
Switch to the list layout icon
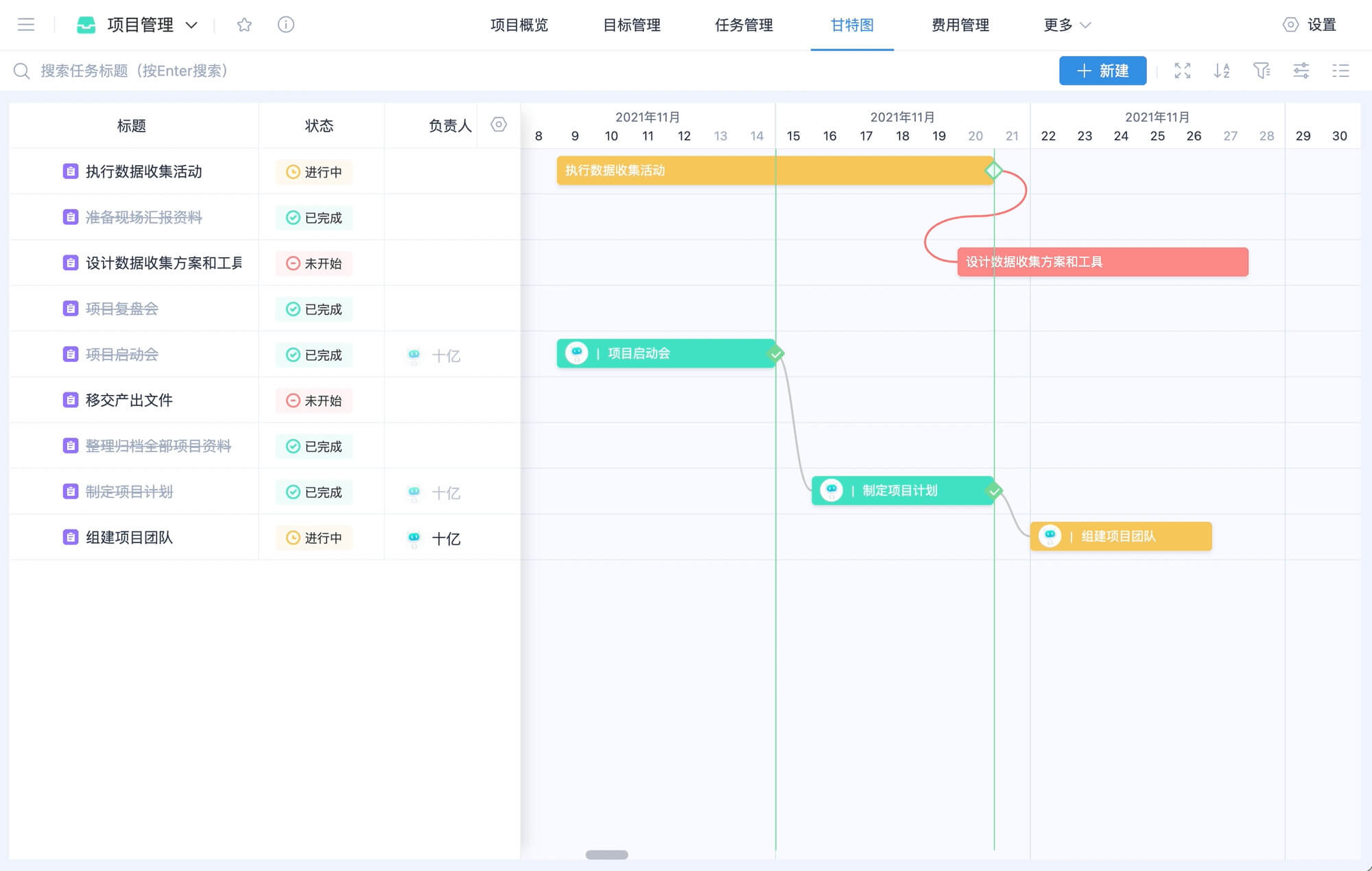1340,71
